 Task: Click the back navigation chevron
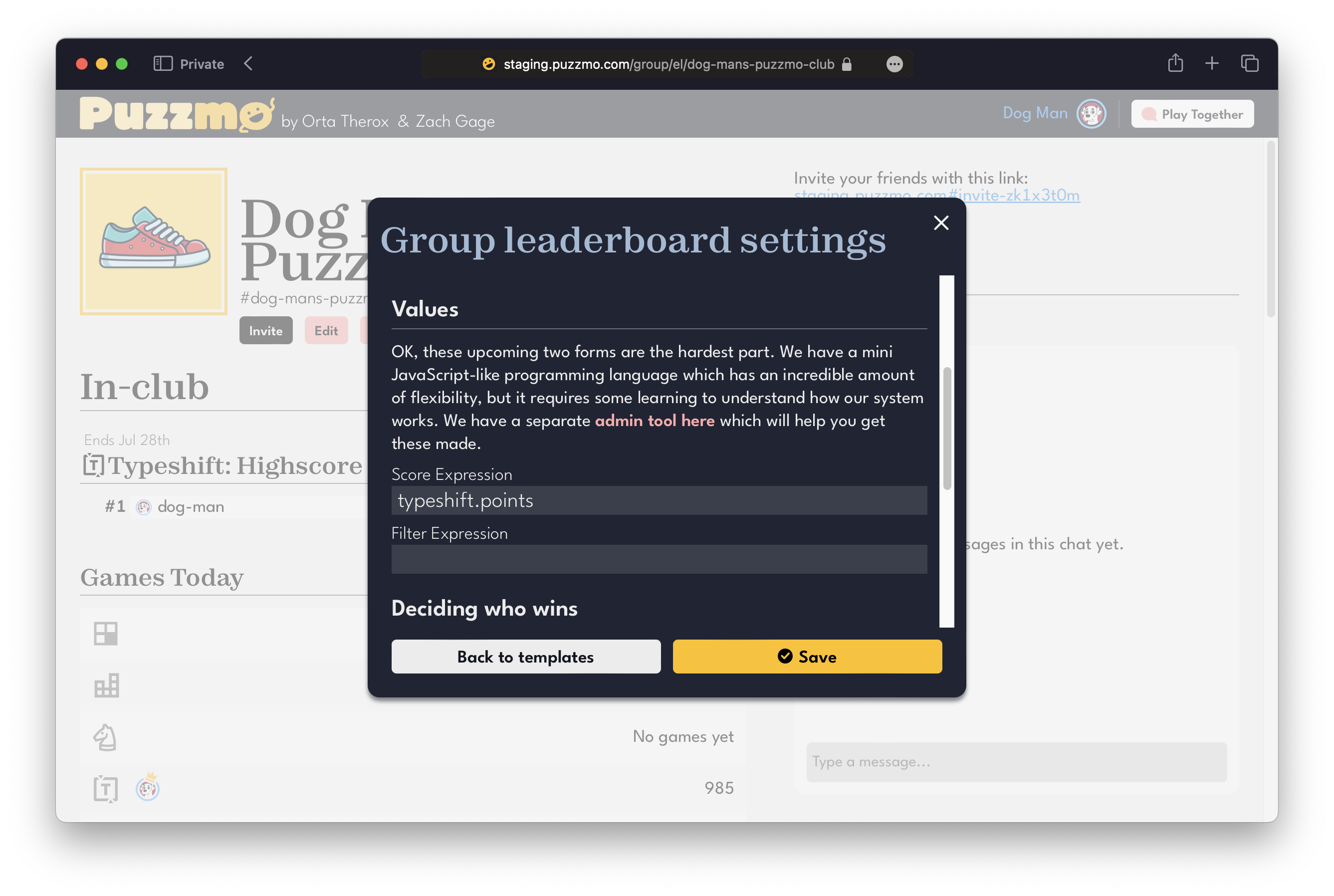pyautogui.click(x=248, y=63)
